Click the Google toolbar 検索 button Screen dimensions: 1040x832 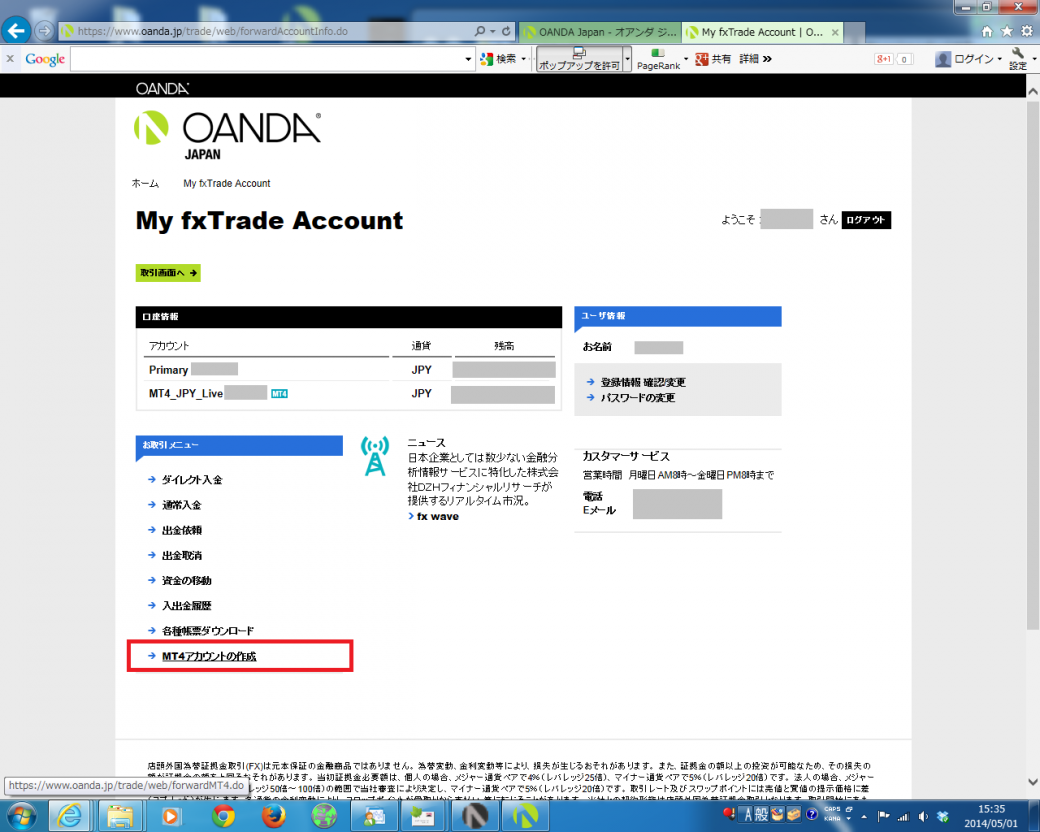pyautogui.click(x=498, y=59)
